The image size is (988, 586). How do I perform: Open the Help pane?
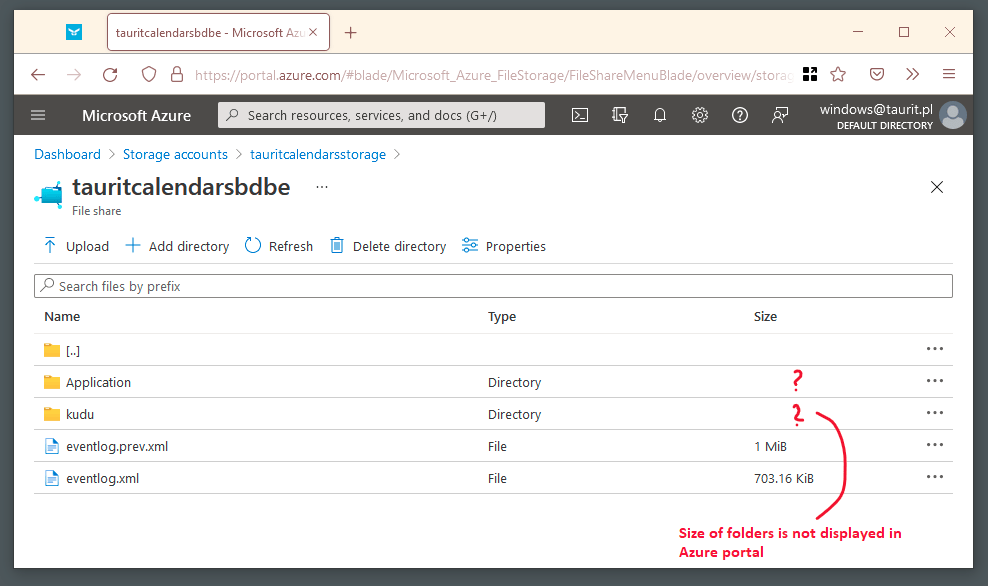(740, 115)
